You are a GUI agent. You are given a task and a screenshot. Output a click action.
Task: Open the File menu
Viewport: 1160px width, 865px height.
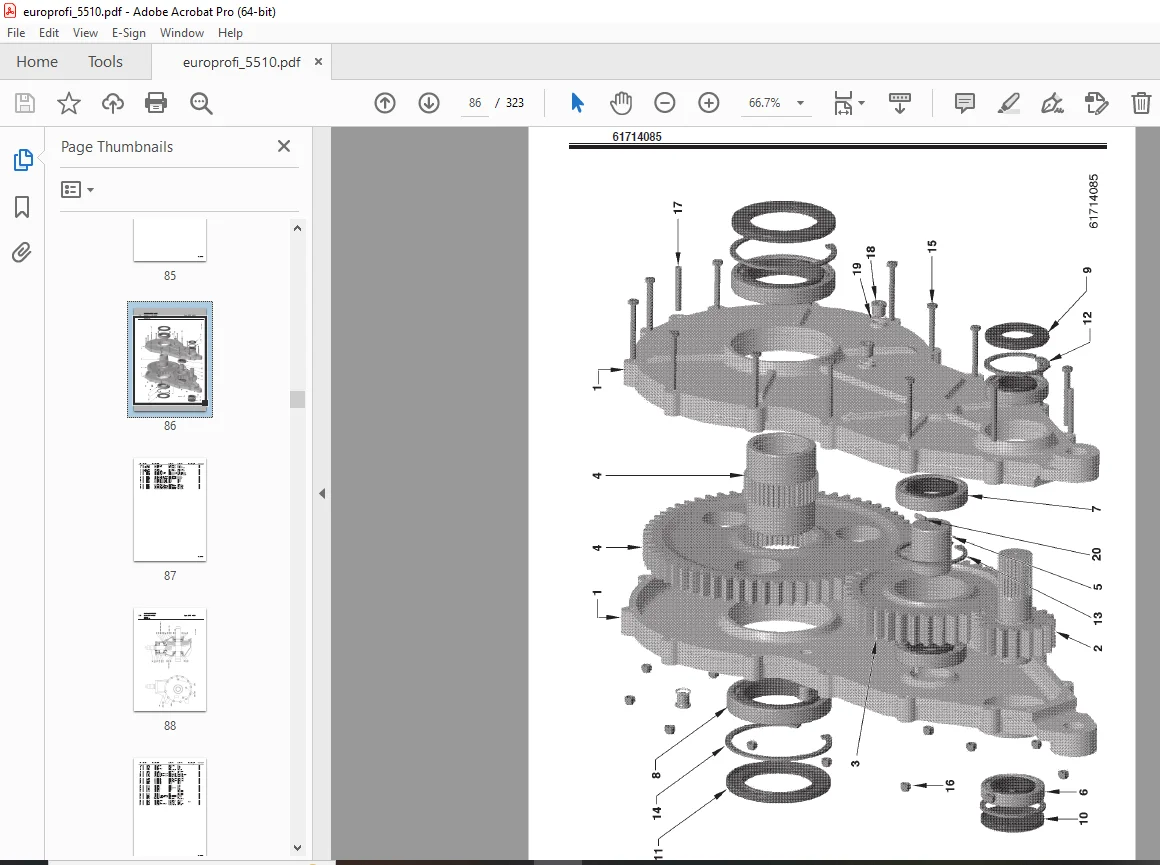[x=16, y=33]
